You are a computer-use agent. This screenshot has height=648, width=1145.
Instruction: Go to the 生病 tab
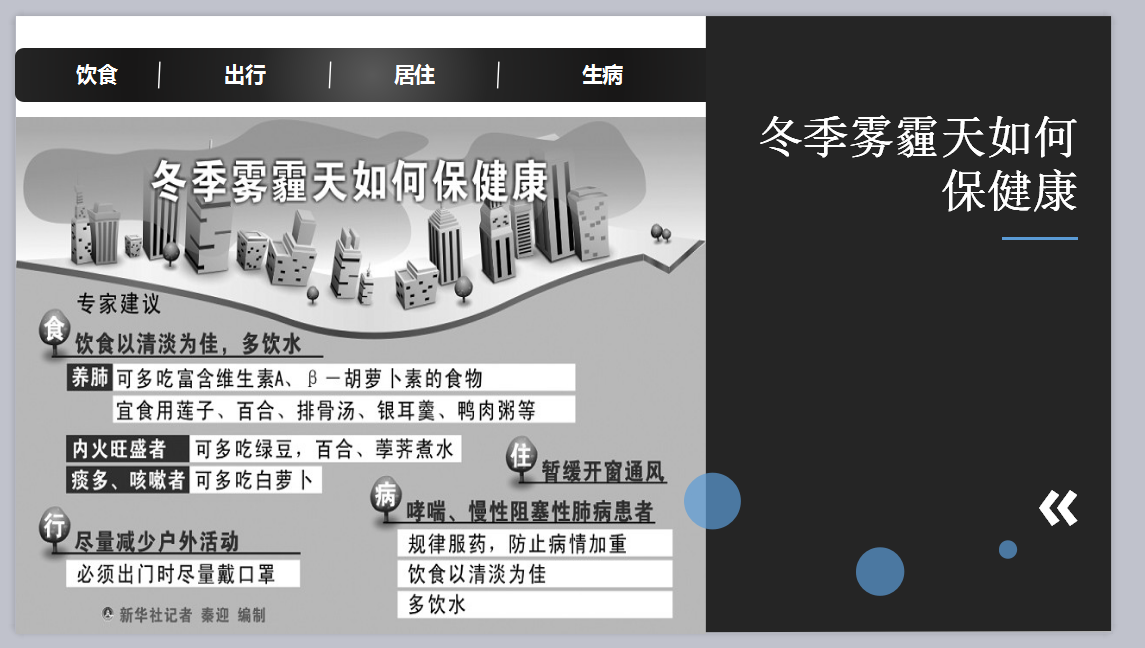(x=602, y=75)
